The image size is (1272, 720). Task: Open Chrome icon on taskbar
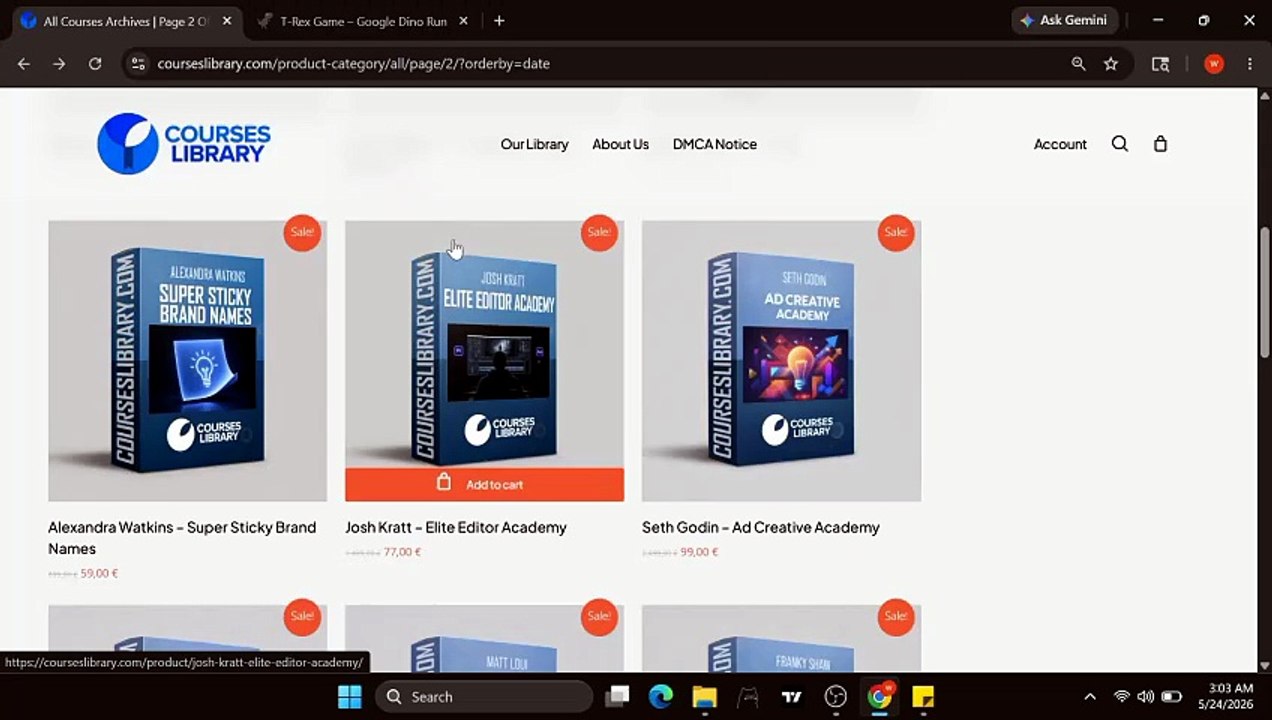[x=880, y=697]
